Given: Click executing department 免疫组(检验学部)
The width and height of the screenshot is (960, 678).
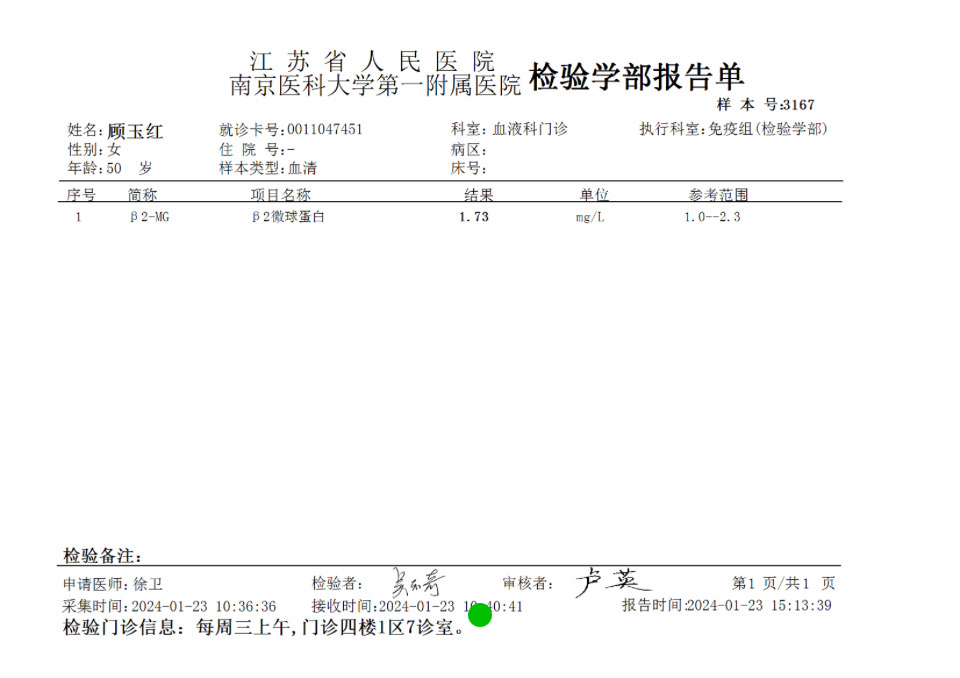Looking at the screenshot, I should click(x=768, y=129).
